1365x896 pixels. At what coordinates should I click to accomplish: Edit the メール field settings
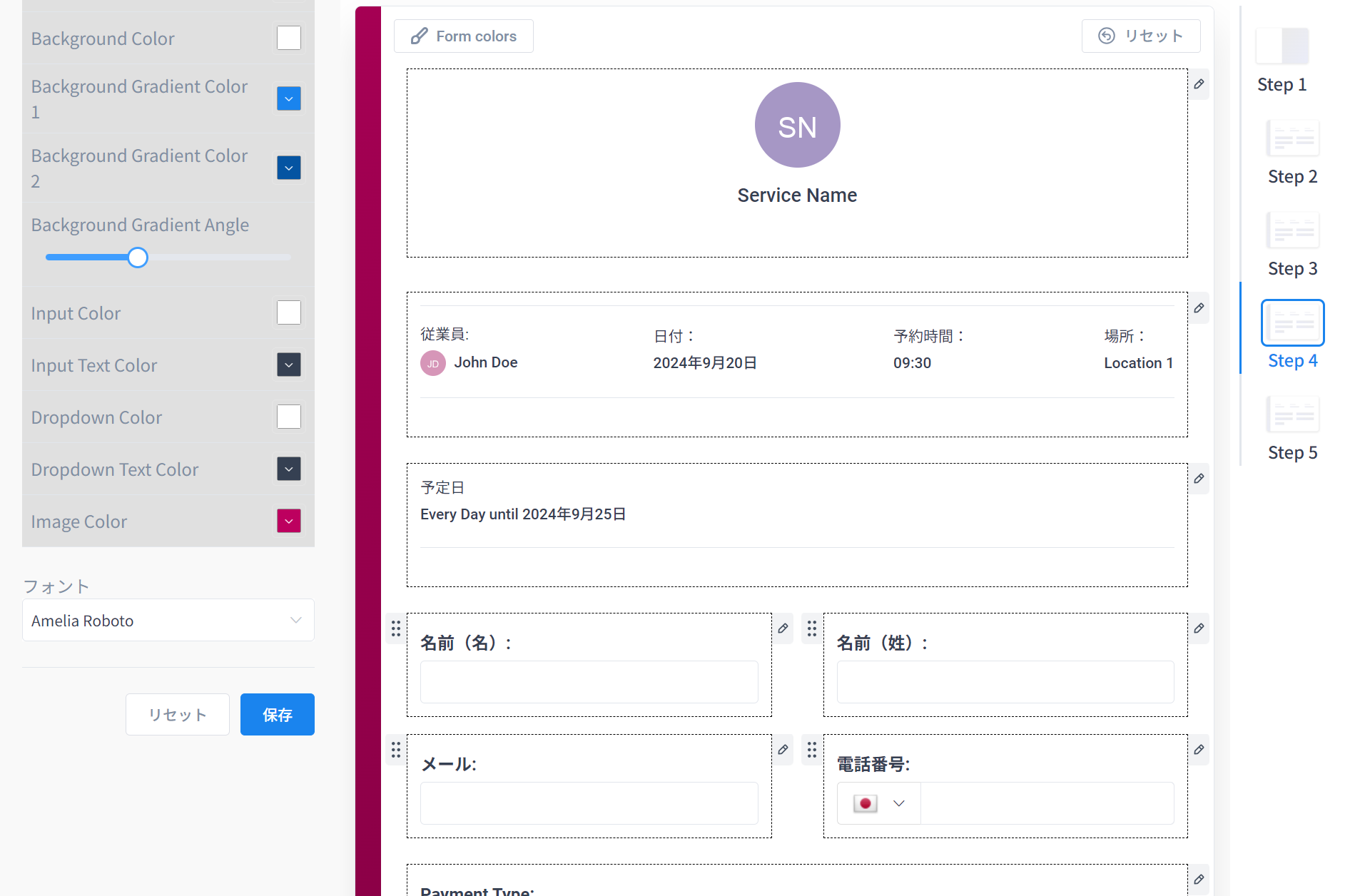coord(783,750)
